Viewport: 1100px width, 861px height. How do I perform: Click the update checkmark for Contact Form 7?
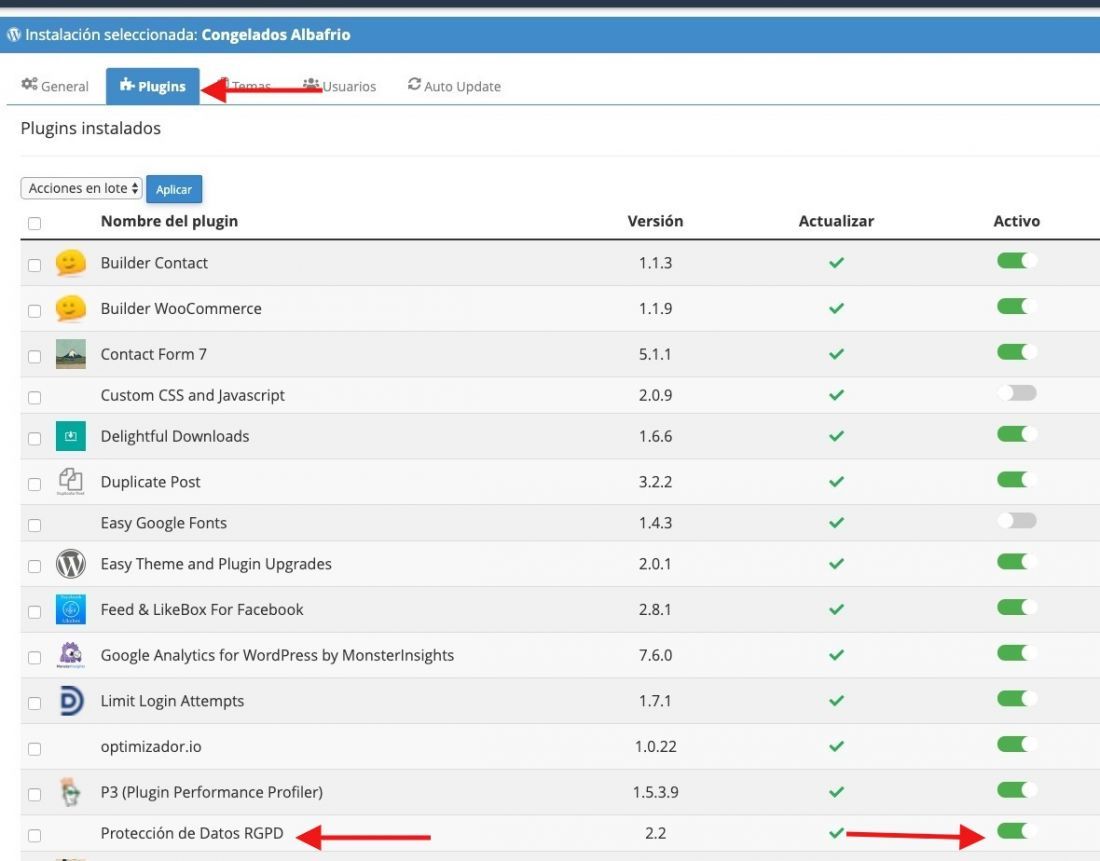click(836, 354)
